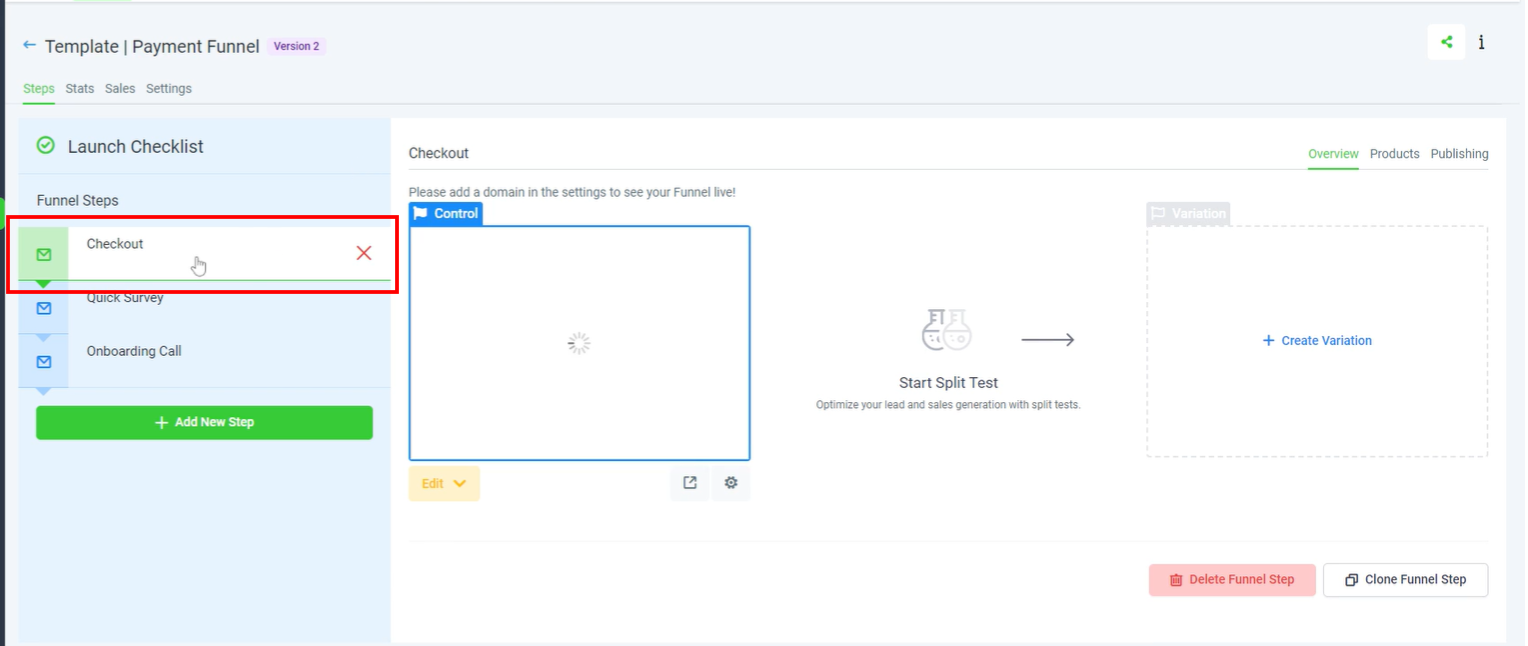
Task: Click the red X on Checkout step
Action: pyautogui.click(x=364, y=253)
